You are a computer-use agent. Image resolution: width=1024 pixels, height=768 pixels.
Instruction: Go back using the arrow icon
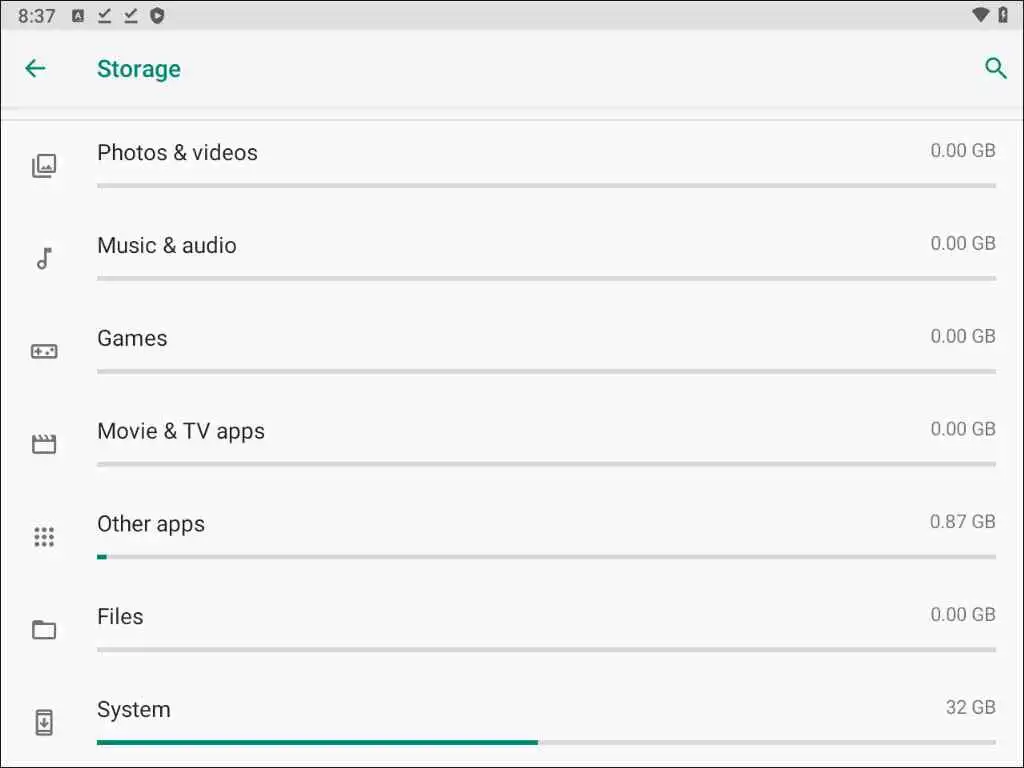pyautogui.click(x=35, y=68)
